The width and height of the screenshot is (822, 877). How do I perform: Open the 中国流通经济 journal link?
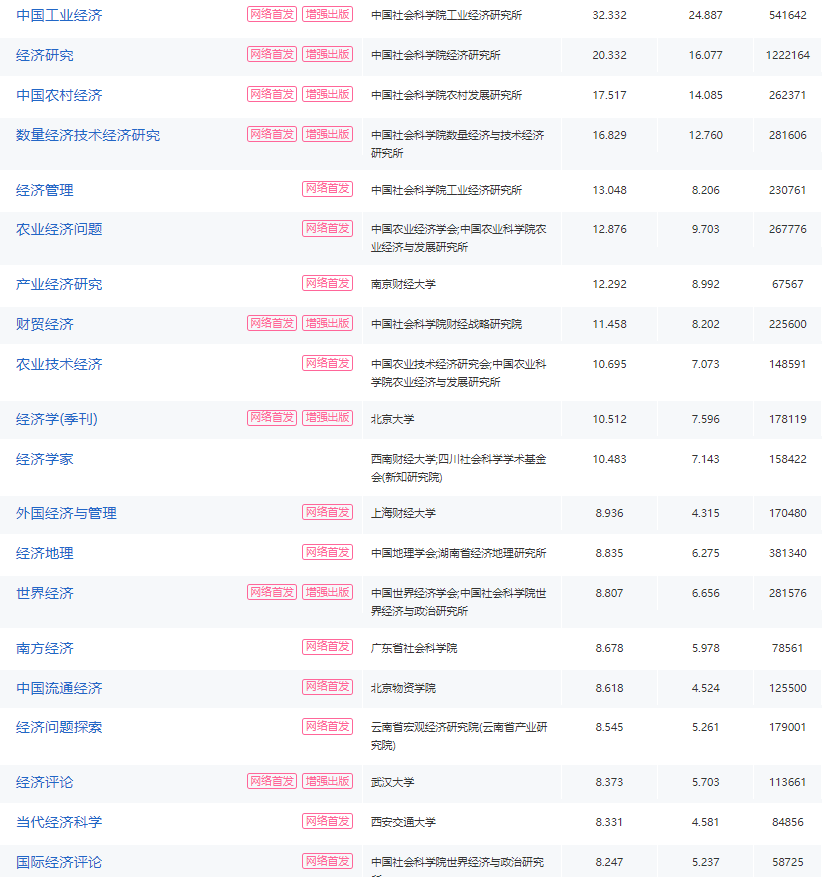click(x=59, y=689)
